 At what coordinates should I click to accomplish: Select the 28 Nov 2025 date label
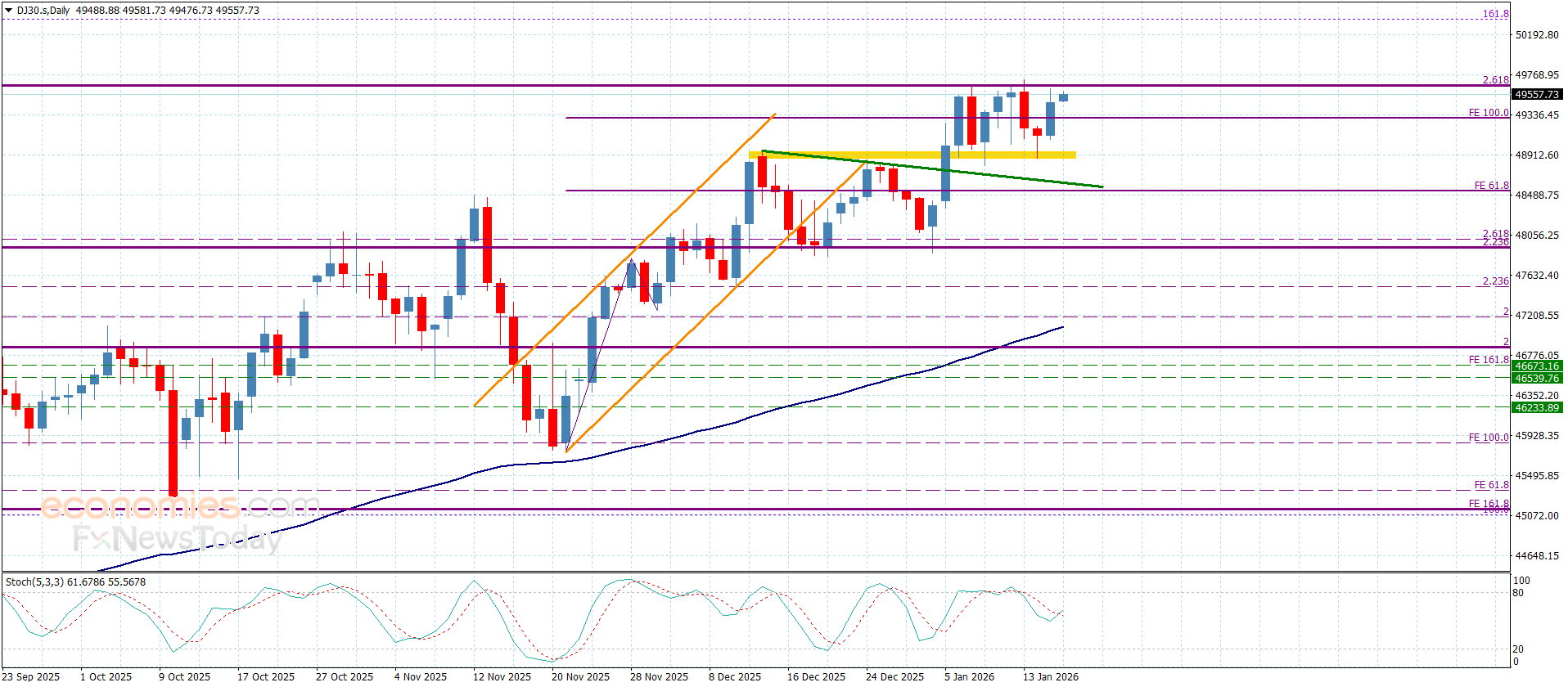click(659, 676)
